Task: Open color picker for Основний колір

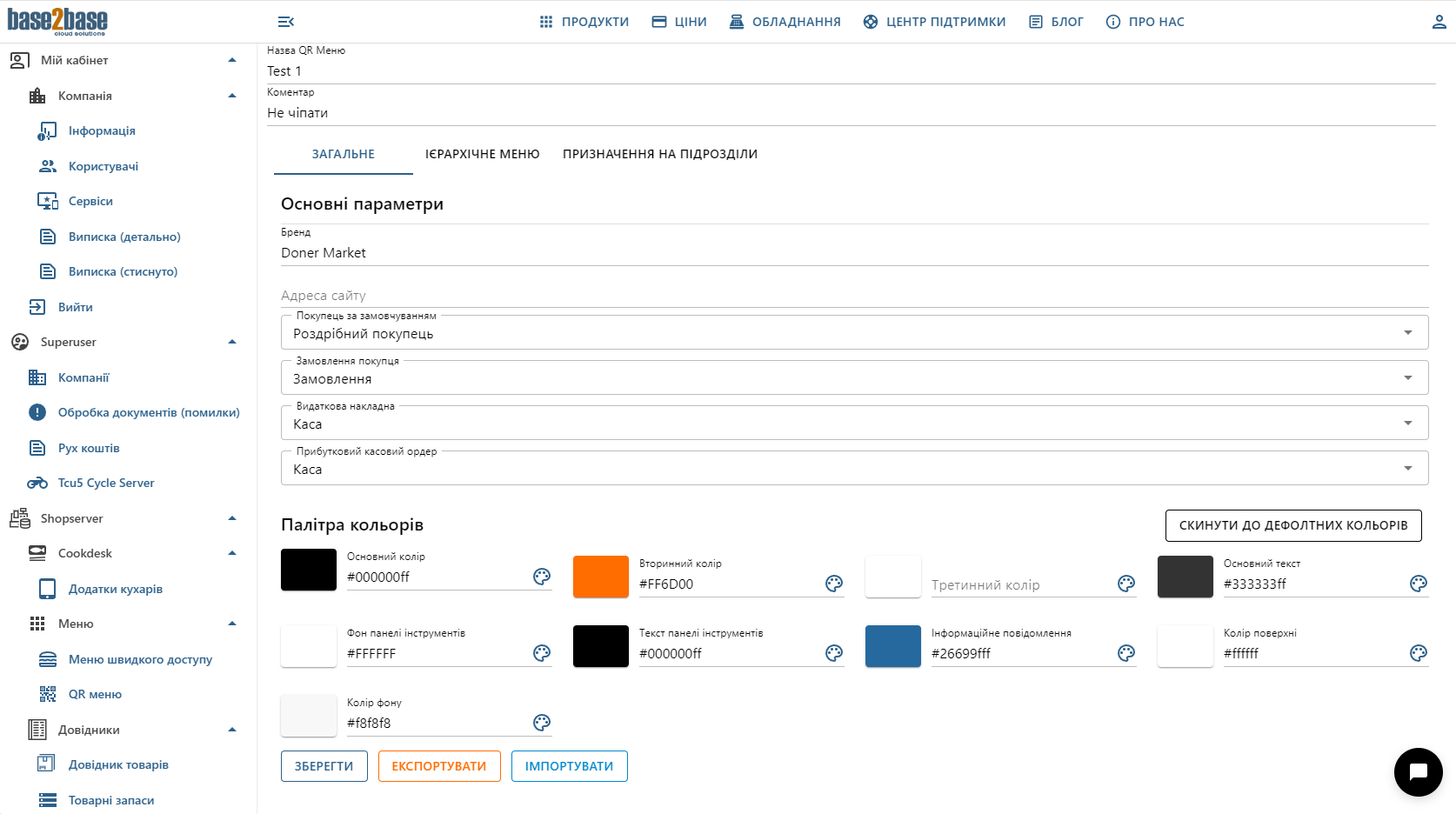Action: click(542, 577)
